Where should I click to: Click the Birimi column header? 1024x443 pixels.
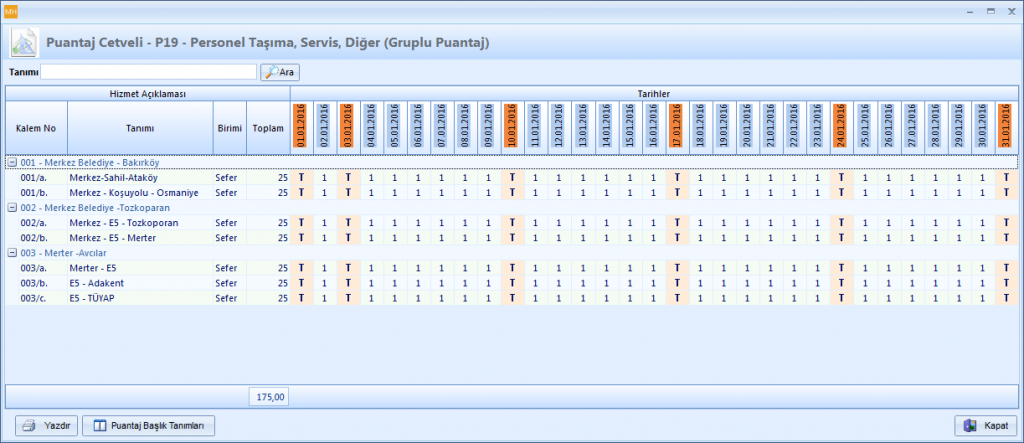[229, 128]
